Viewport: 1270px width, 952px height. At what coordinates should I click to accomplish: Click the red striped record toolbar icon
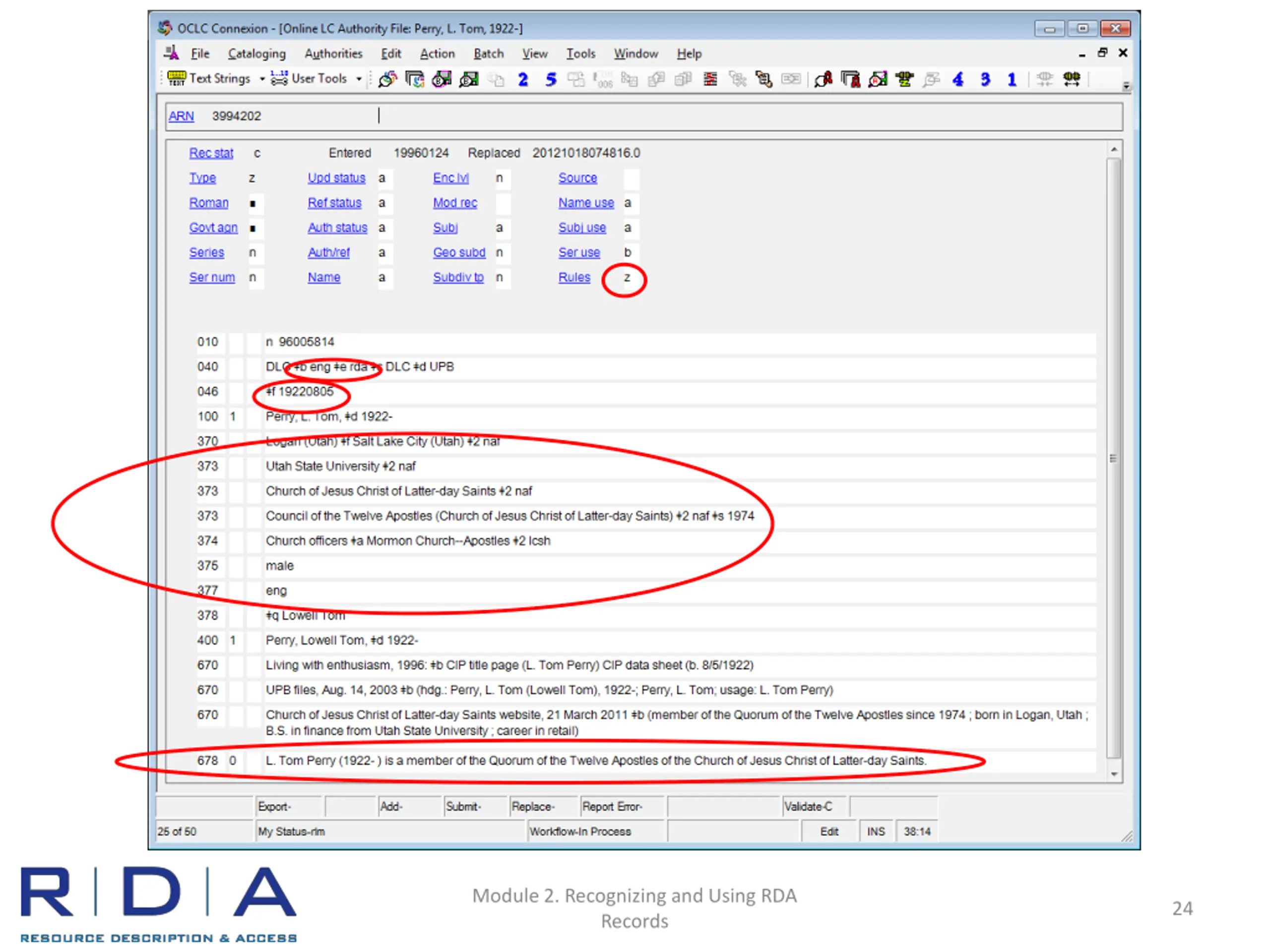coord(710,79)
